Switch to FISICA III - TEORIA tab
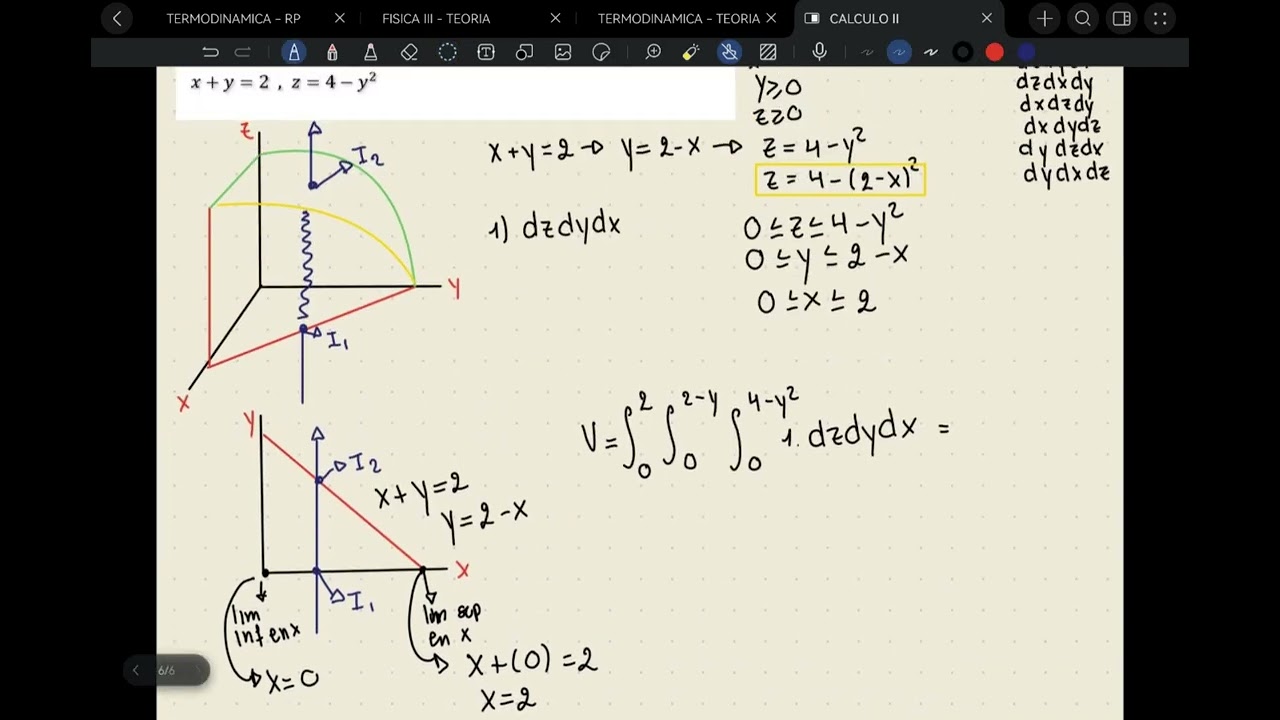1280x720 pixels. [x=436, y=18]
